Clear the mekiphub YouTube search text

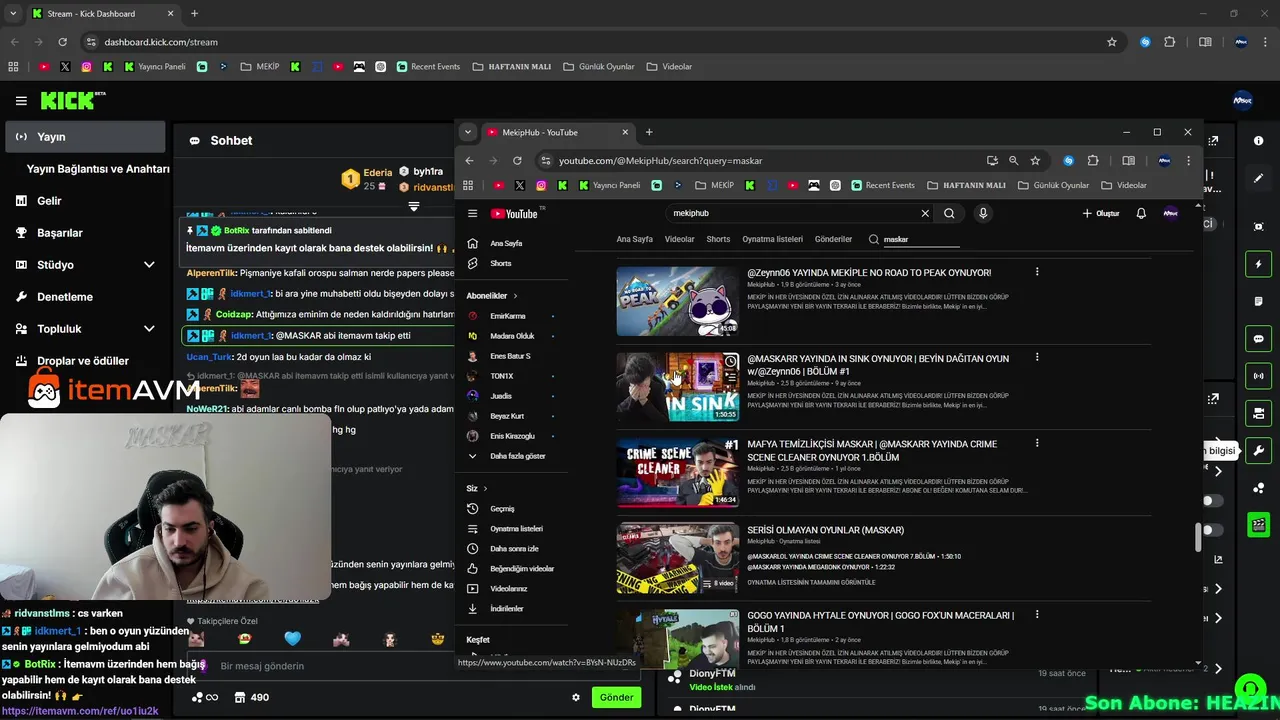925,213
